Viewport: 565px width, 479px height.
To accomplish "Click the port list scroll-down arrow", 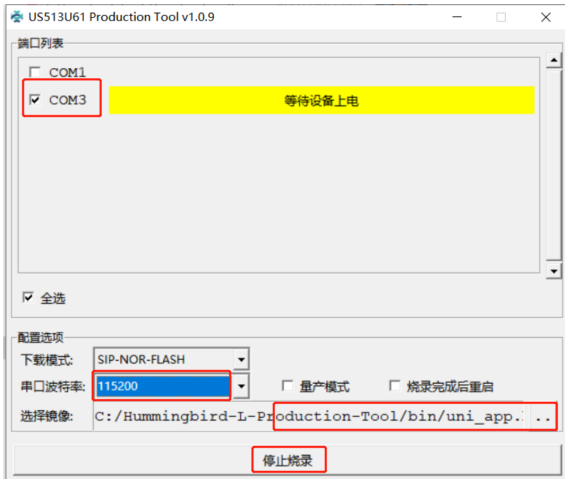I will click(554, 271).
